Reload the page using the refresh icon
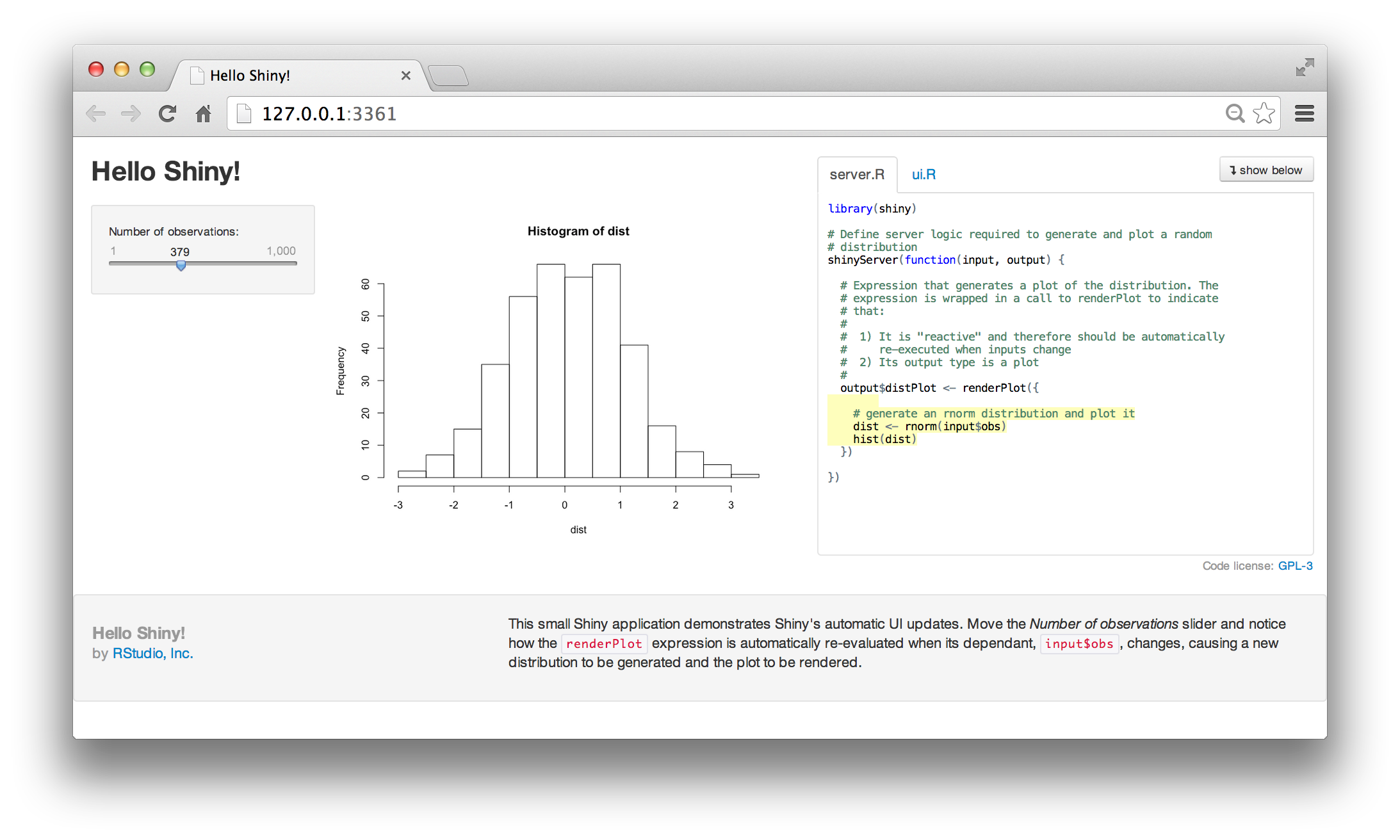This screenshot has height=840, width=1400. click(x=167, y=113)
